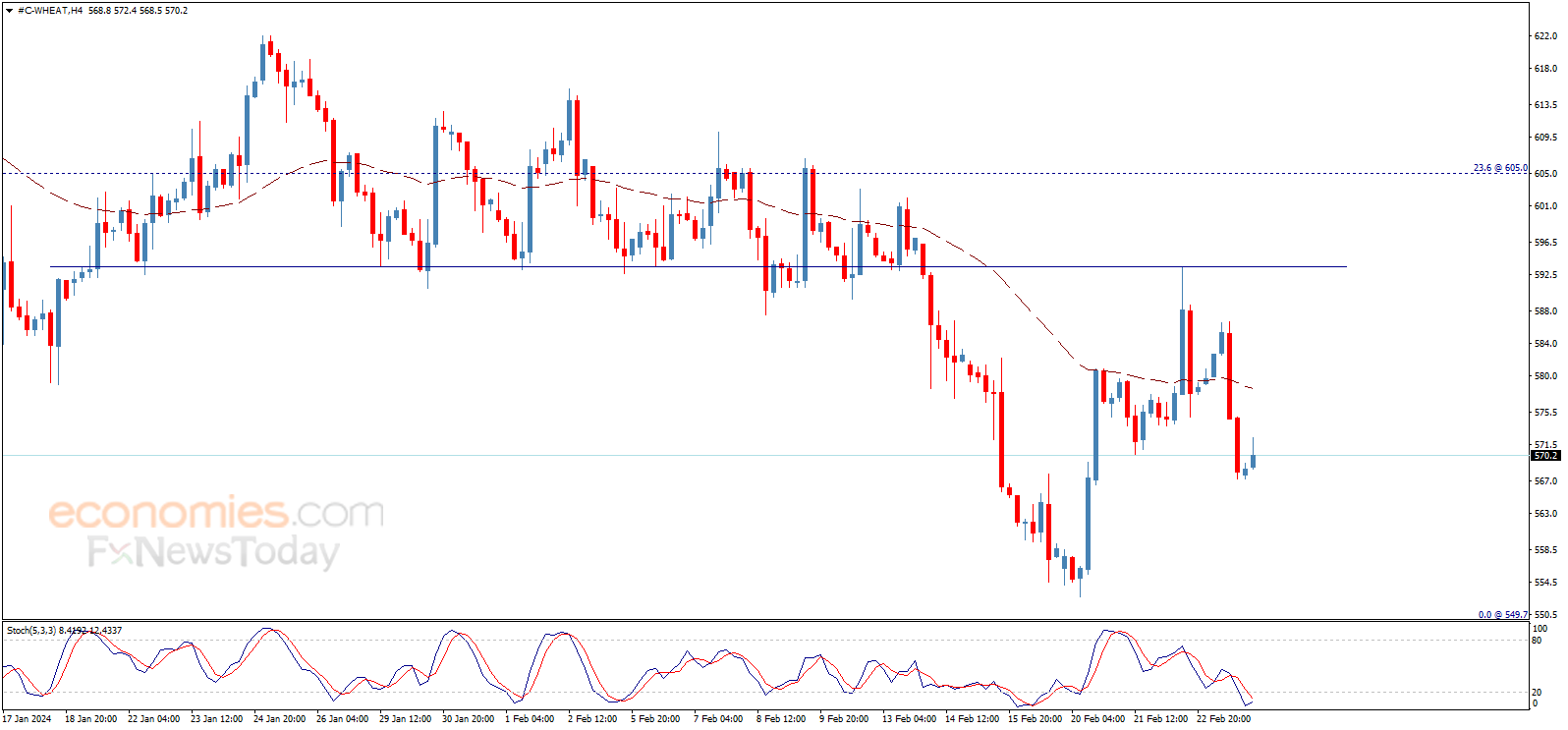Click the 9 Feb 20:00 time label
This screenshot has height=730, width=1568.
pyautogui.click(x=844, y=719)
